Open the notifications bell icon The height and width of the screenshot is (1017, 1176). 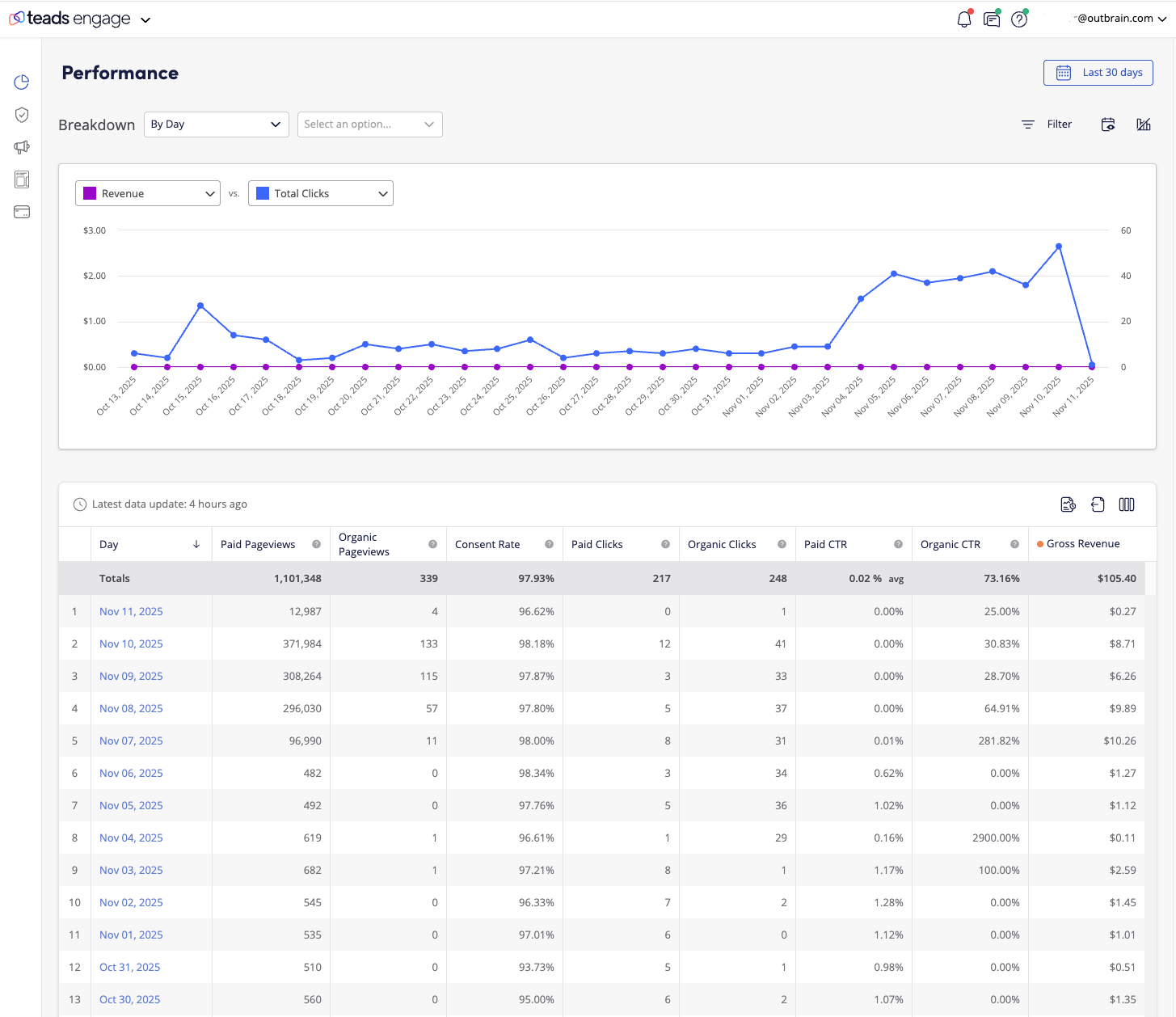pos(963,19)
